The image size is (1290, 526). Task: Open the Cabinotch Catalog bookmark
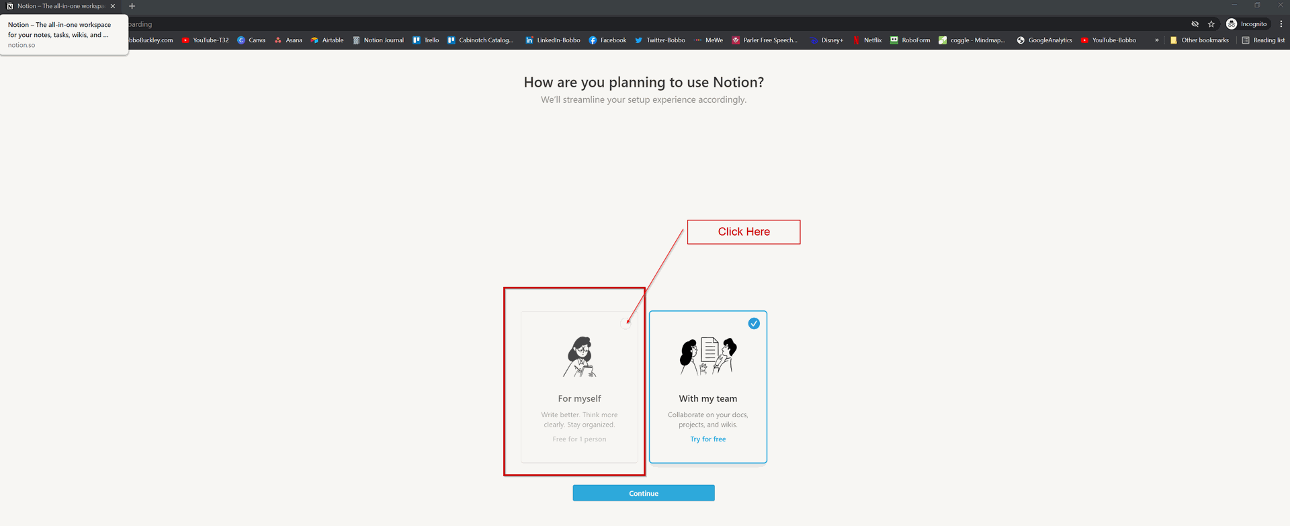tap(480, 40)
